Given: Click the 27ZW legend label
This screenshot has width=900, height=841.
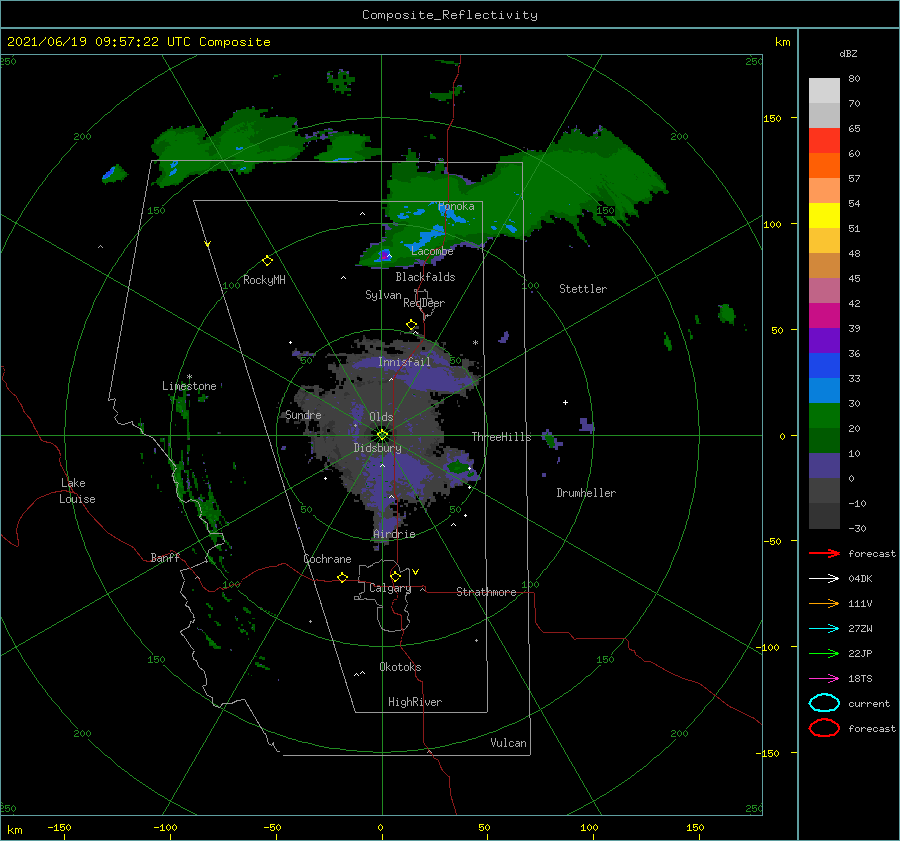Looking at the screenshot, I should 860,629.
